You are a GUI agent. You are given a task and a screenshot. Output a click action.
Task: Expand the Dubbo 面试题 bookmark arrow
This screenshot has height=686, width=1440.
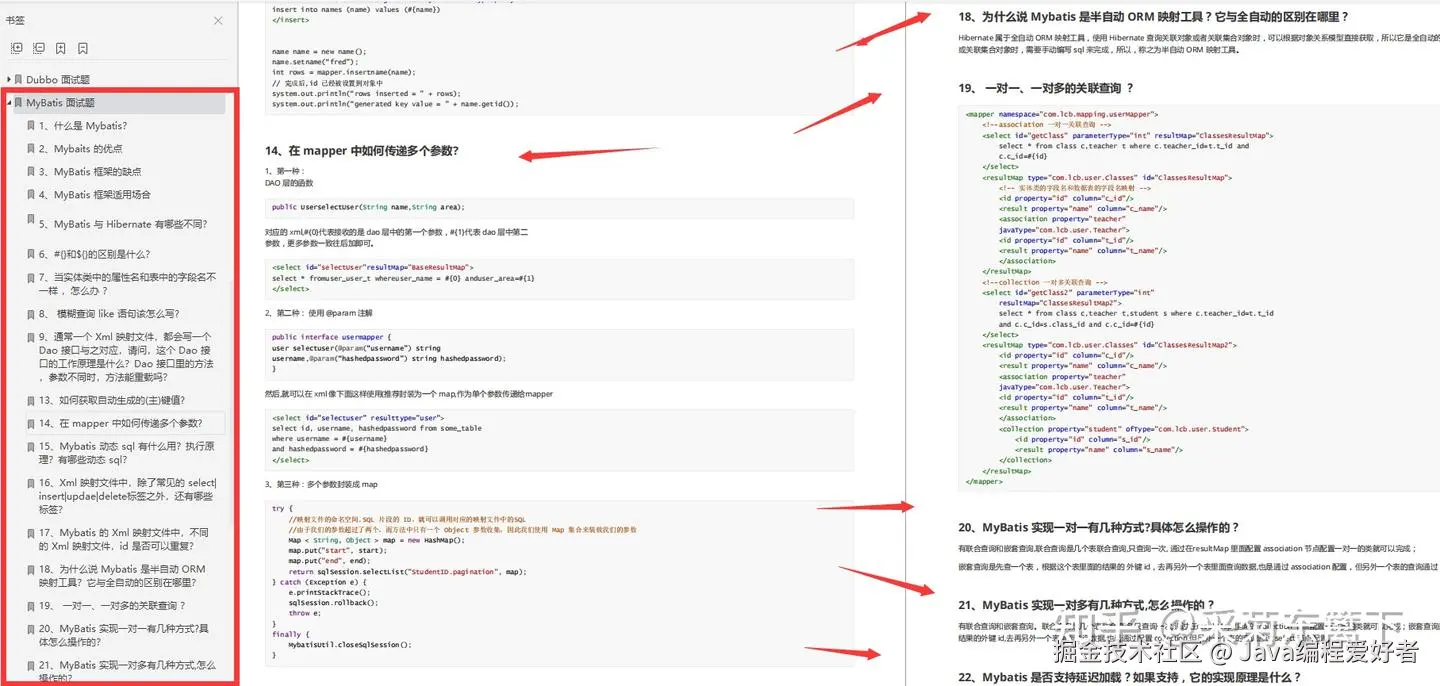click(9, 79)
